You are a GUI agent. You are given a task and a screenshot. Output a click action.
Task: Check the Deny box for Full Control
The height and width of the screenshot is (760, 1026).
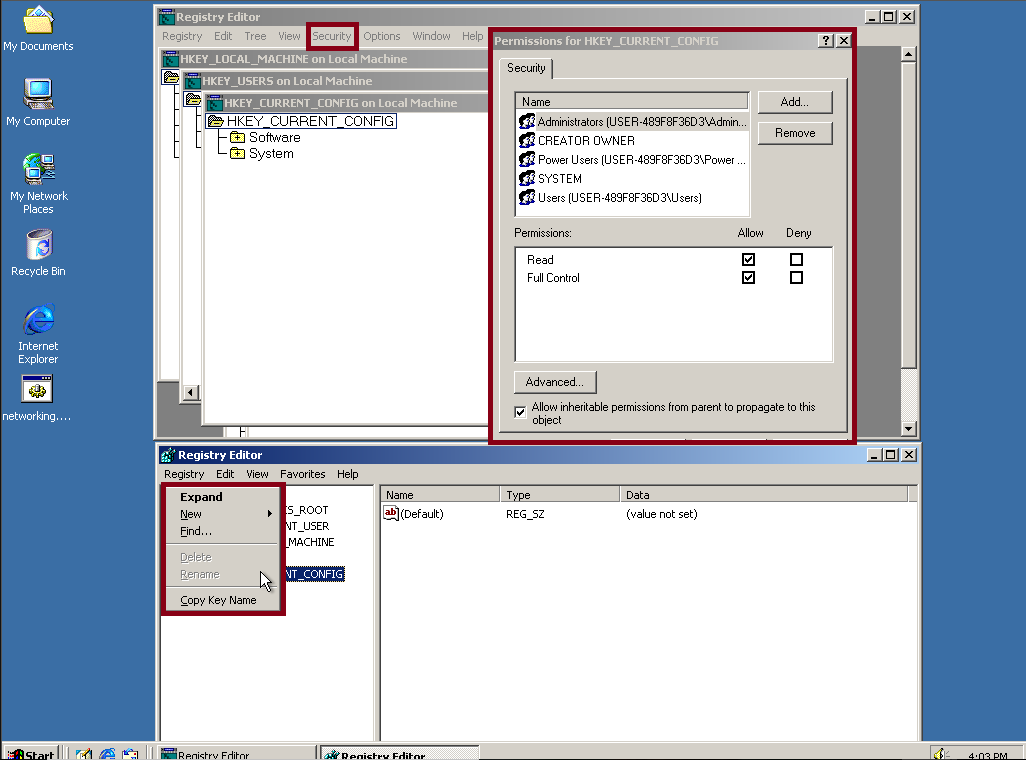(x=796, y=277)
